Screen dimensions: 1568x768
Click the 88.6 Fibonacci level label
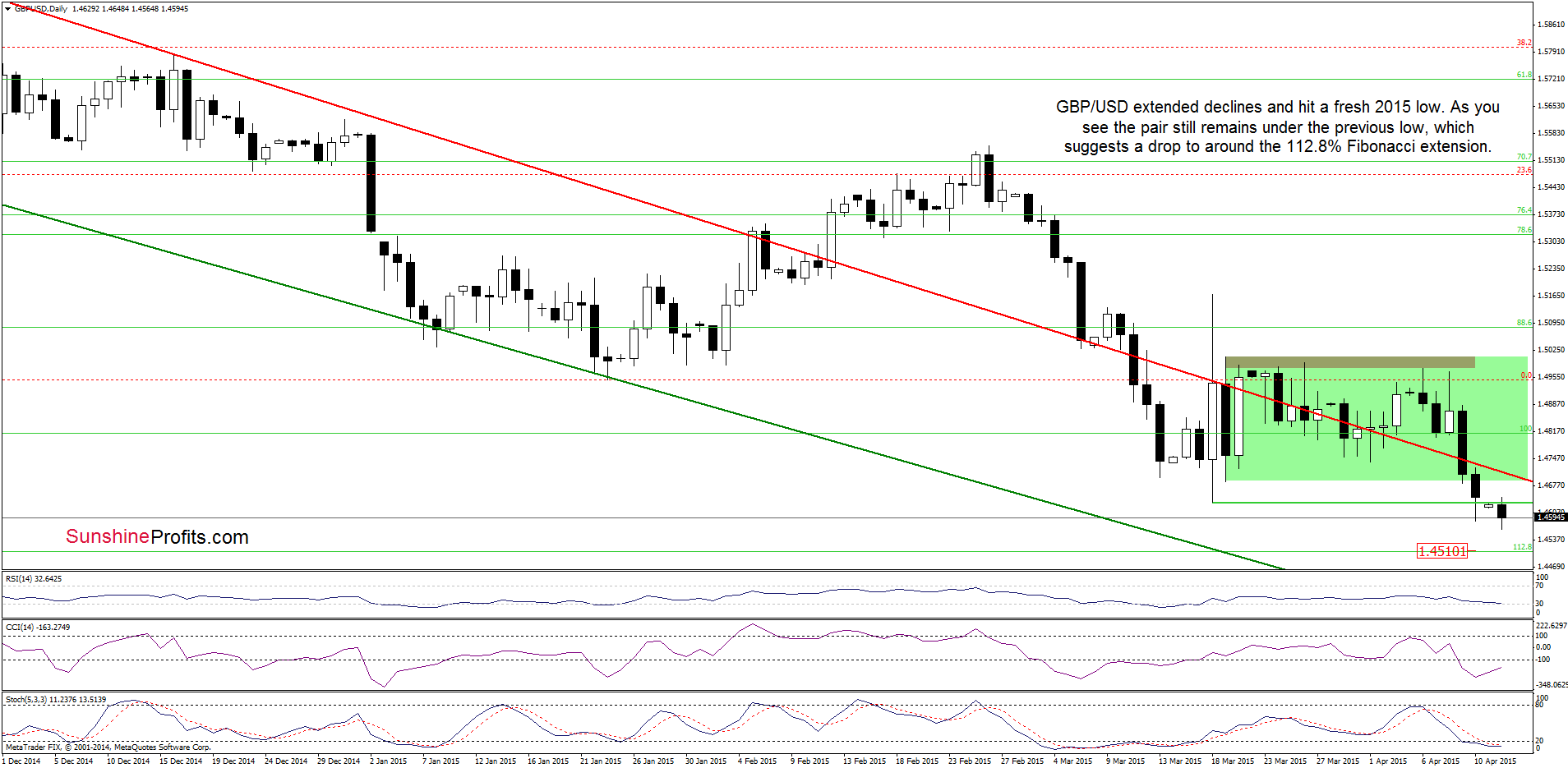click(1524, 323)
